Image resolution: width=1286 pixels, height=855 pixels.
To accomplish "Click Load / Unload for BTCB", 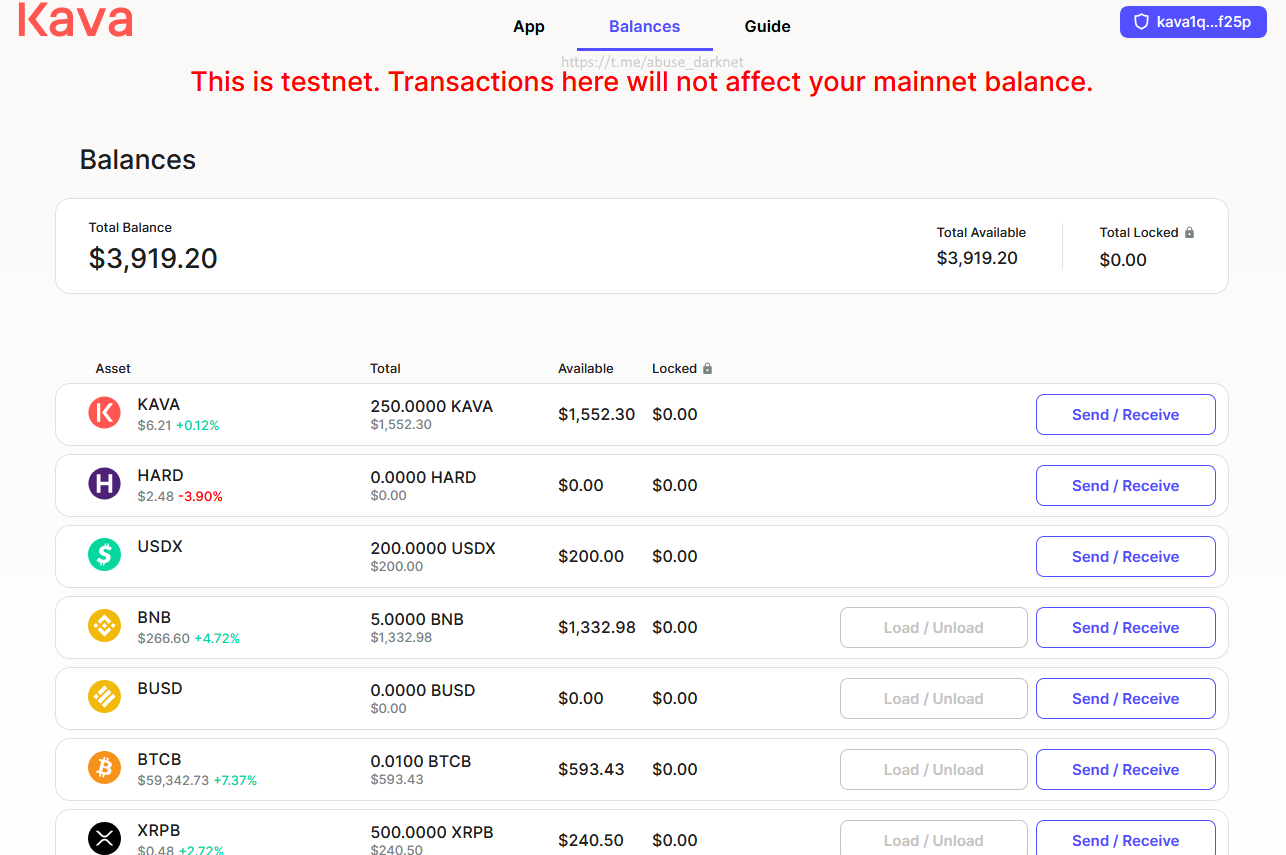I will click(x=933, y=770).
